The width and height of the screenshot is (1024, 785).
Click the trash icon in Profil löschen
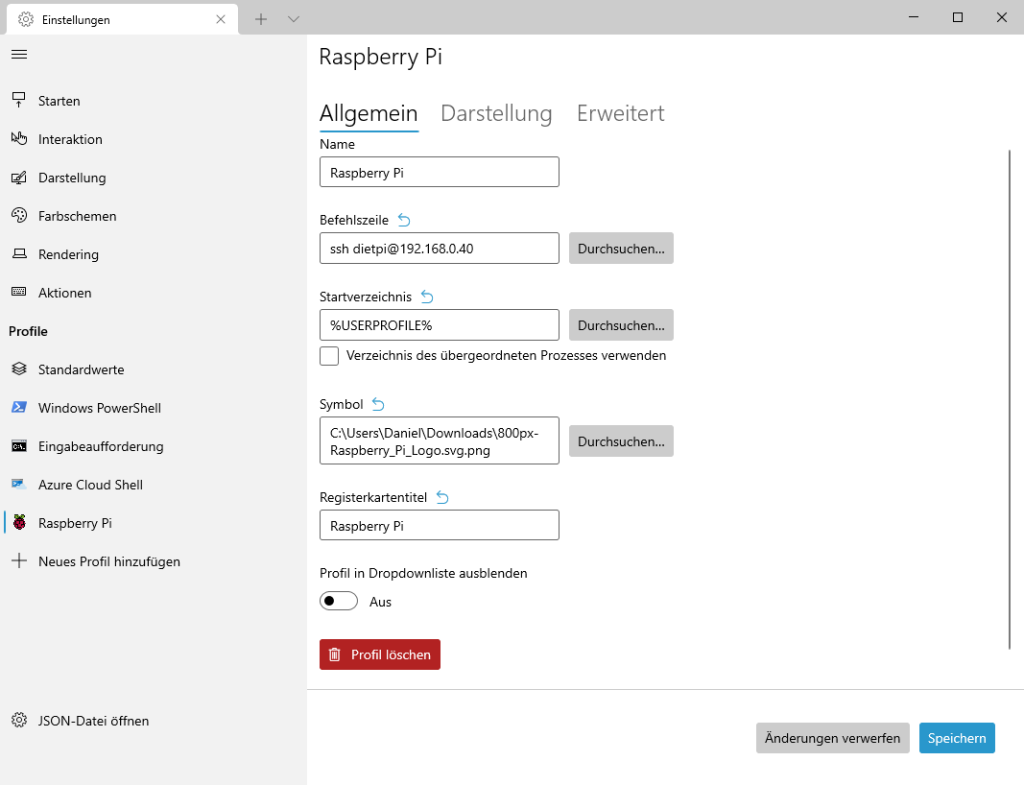(x=334, y=654)
